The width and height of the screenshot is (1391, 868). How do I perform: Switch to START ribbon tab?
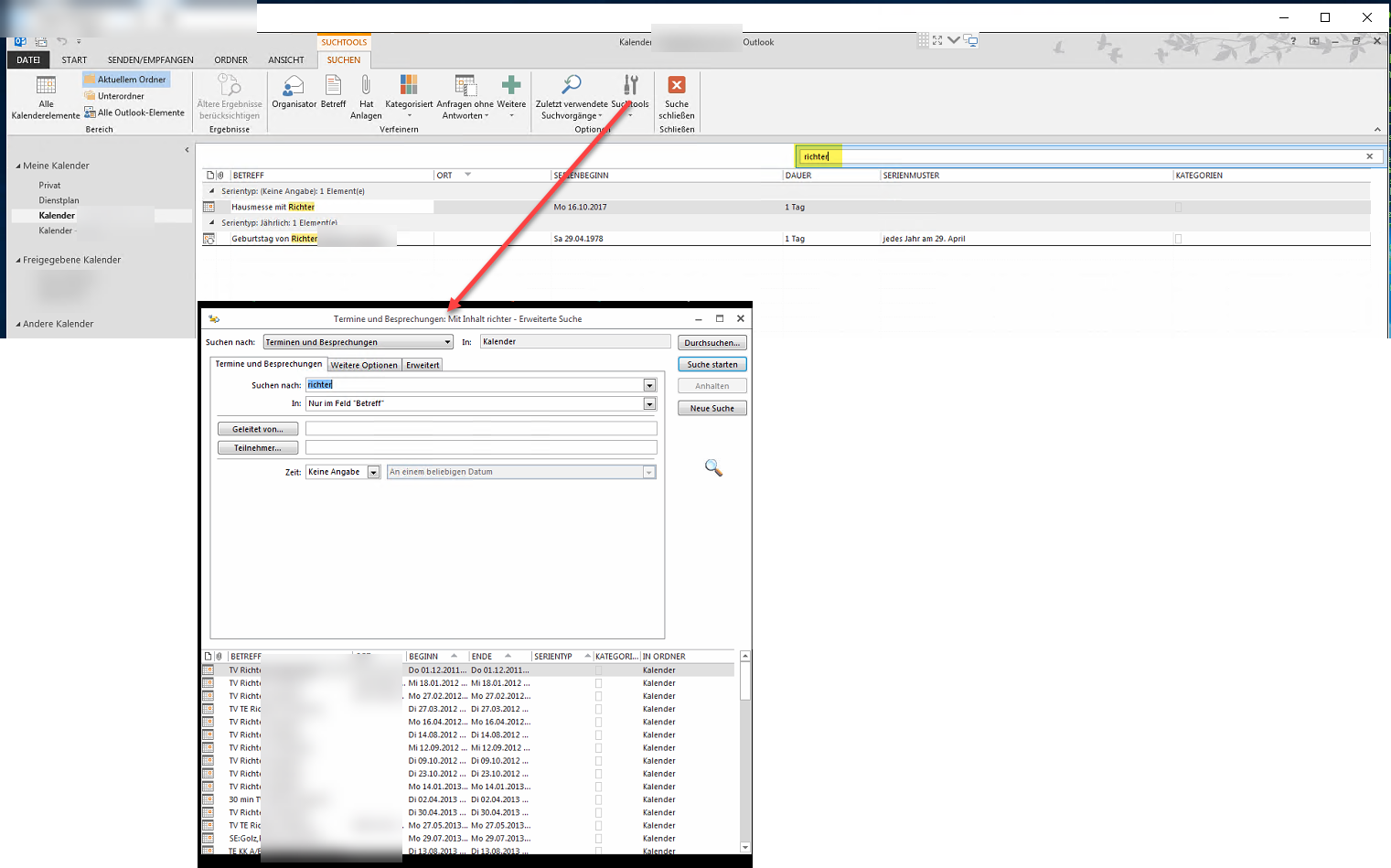click(74, 60)
